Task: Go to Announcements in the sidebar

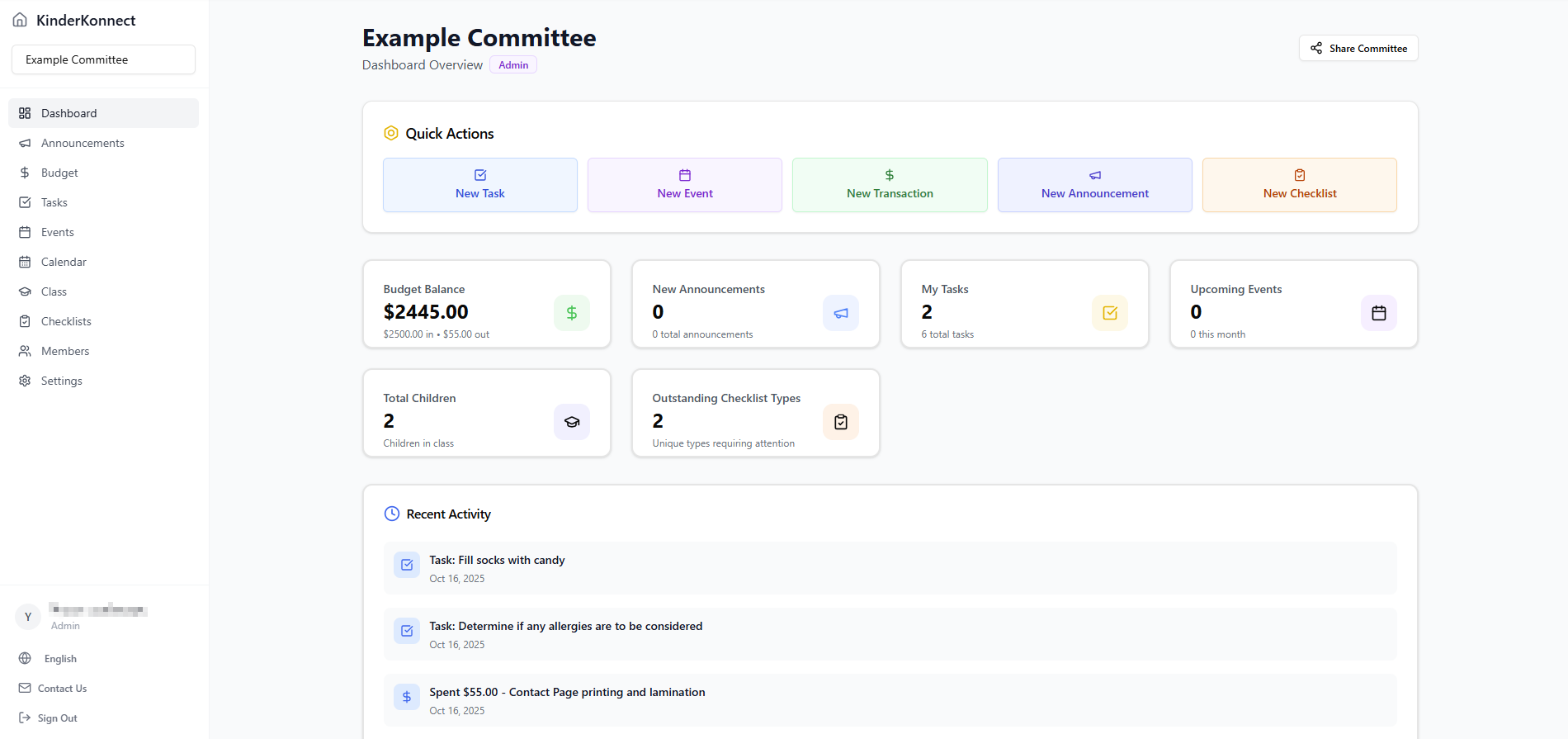Action: [103, 143]
